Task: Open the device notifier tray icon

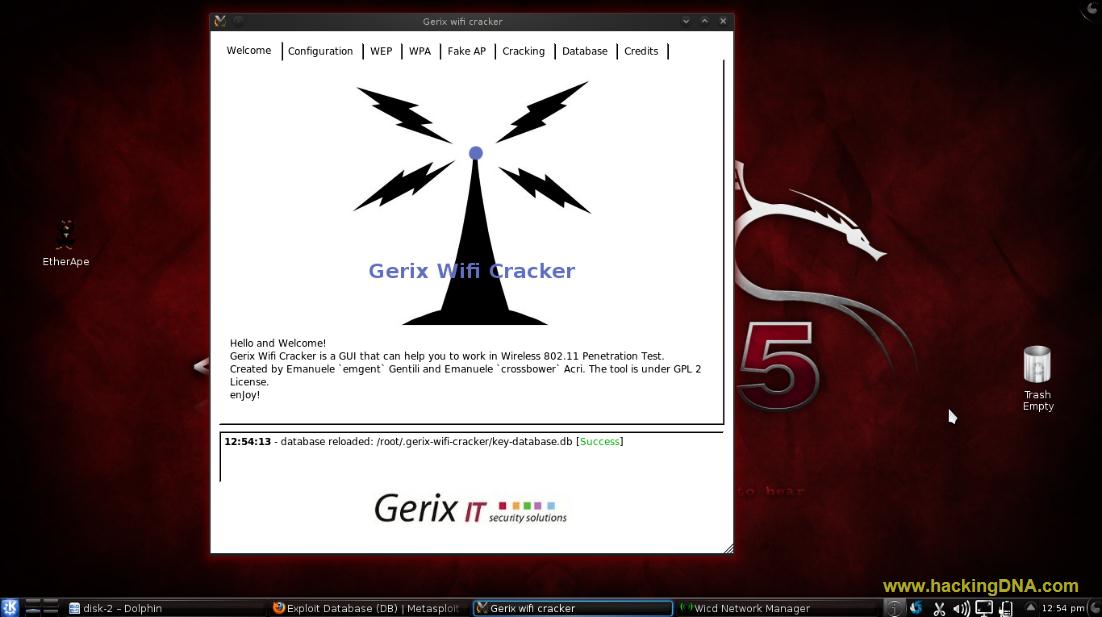Action: point(1006,609)
